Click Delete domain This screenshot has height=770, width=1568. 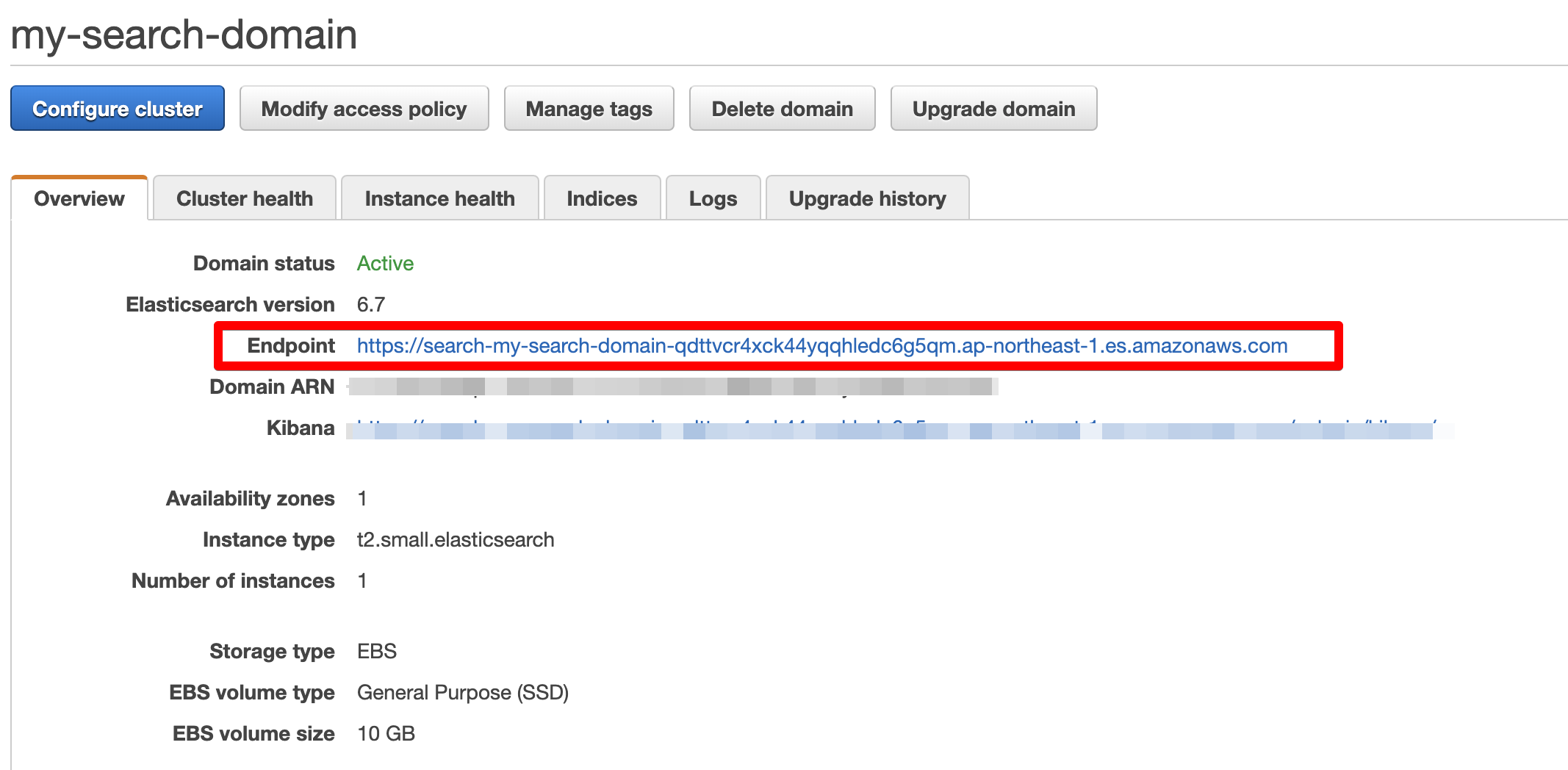click(x=781, y=108)
